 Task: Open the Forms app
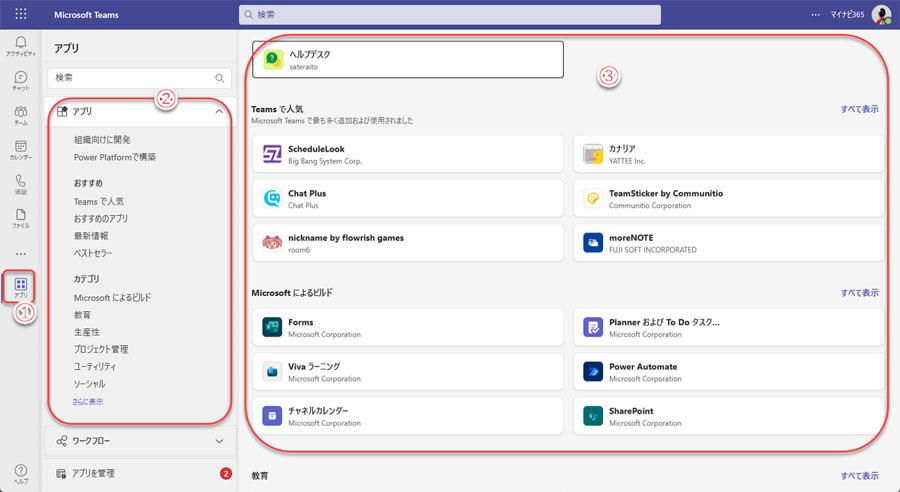click(408, 327)
